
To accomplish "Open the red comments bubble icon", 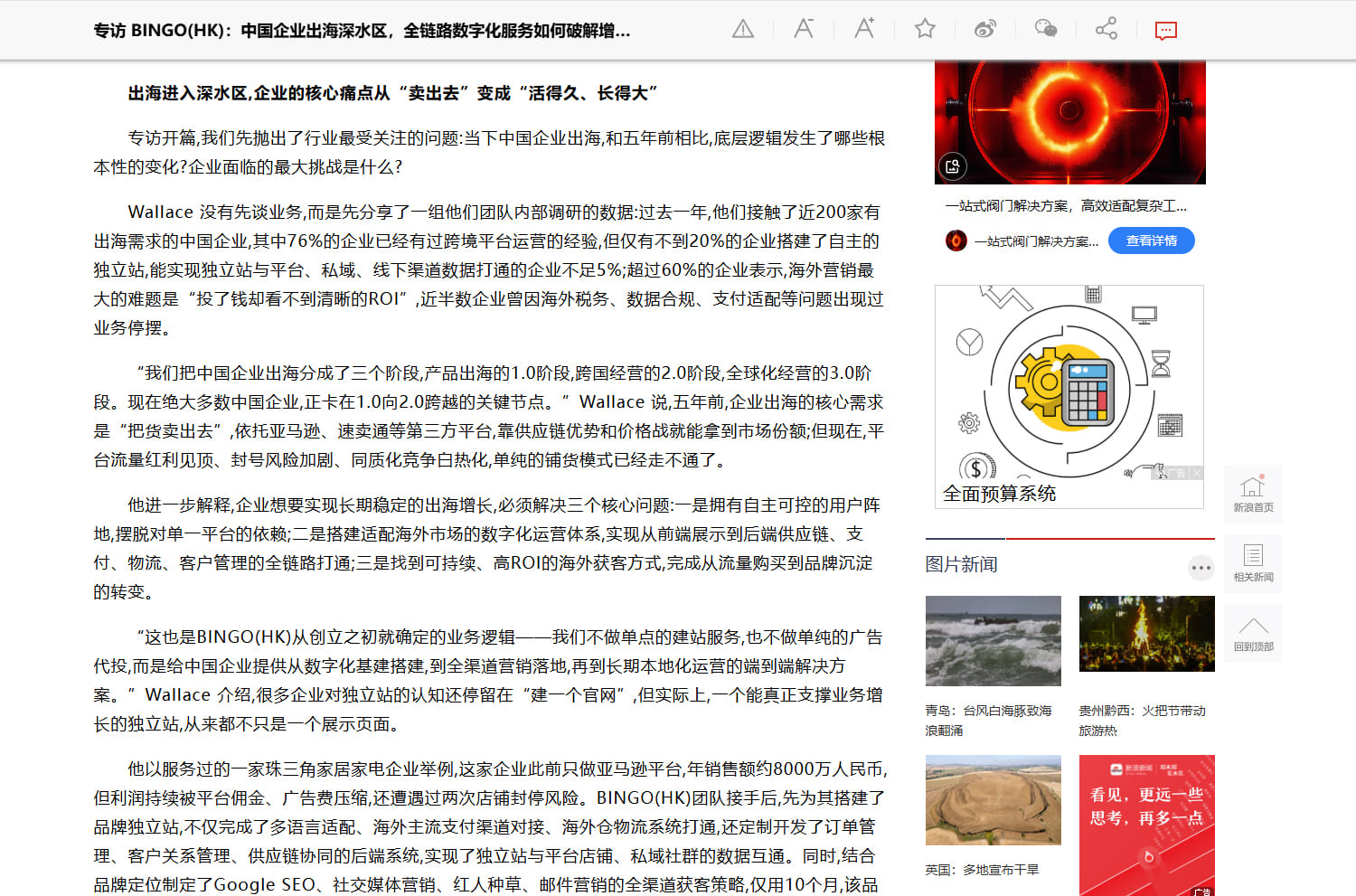I will tap(1166, 31).
